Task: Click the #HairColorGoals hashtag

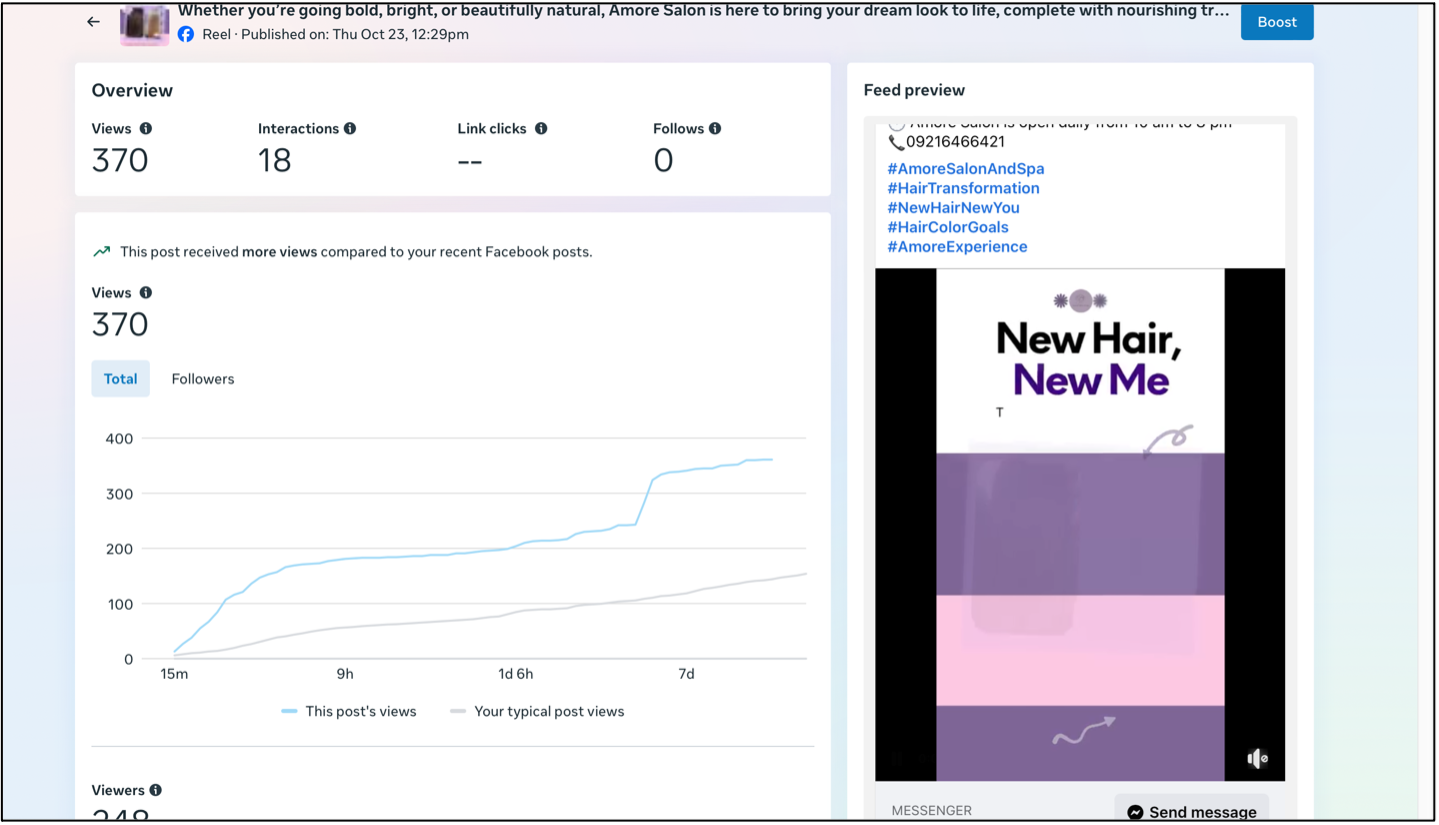Action: pyautogui.click(x=947, y=227)
